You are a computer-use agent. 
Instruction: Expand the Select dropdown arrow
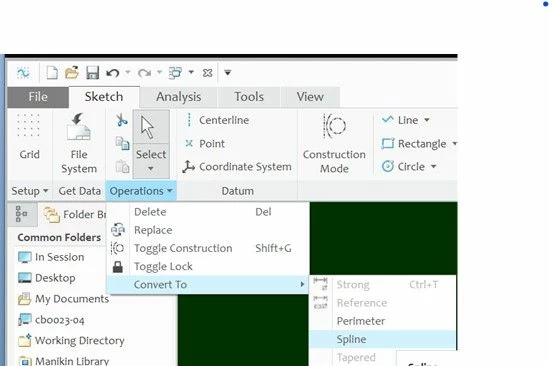click(x=151, y=169)
